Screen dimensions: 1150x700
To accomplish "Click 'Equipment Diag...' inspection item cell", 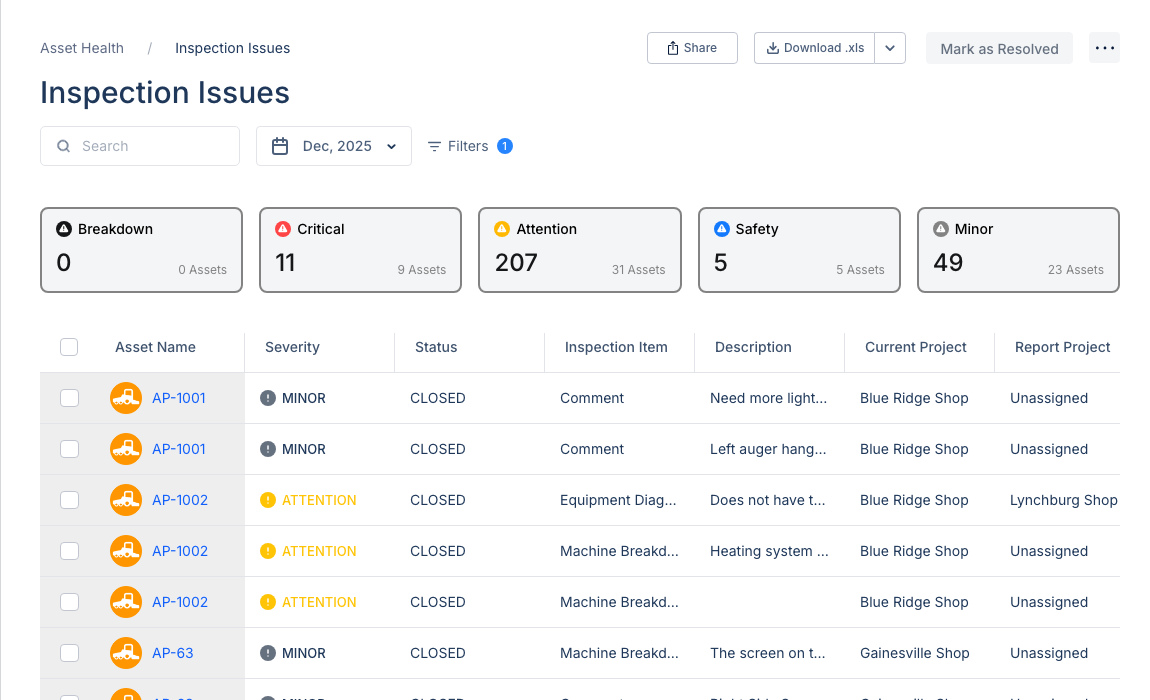I will pos(618,500).
